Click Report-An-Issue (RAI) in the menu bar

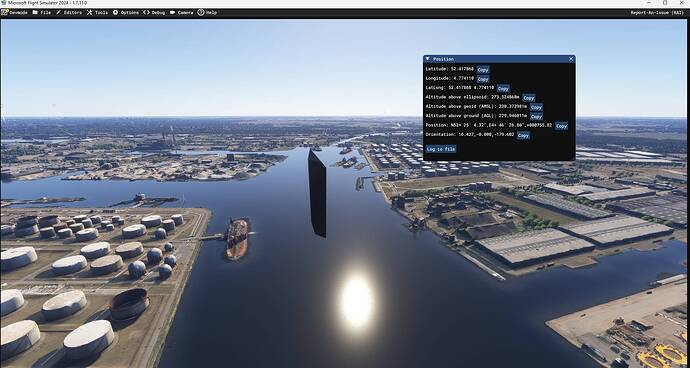pyautogui.click(x=657, y=12)
